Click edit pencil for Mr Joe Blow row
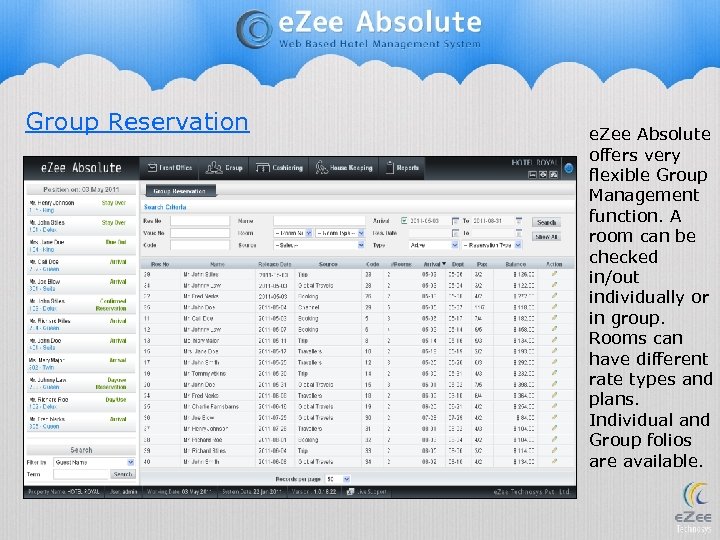 554,417
